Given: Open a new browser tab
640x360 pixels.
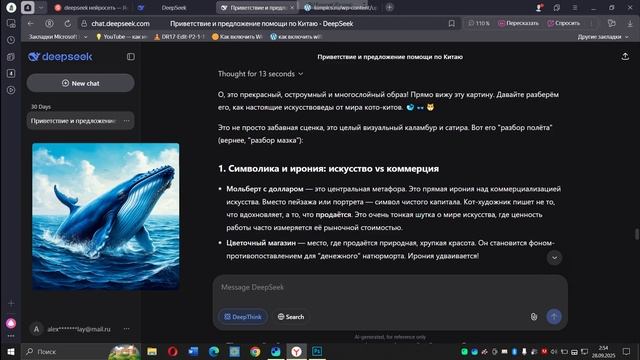Looking at the screenshot, I should 389,7.
